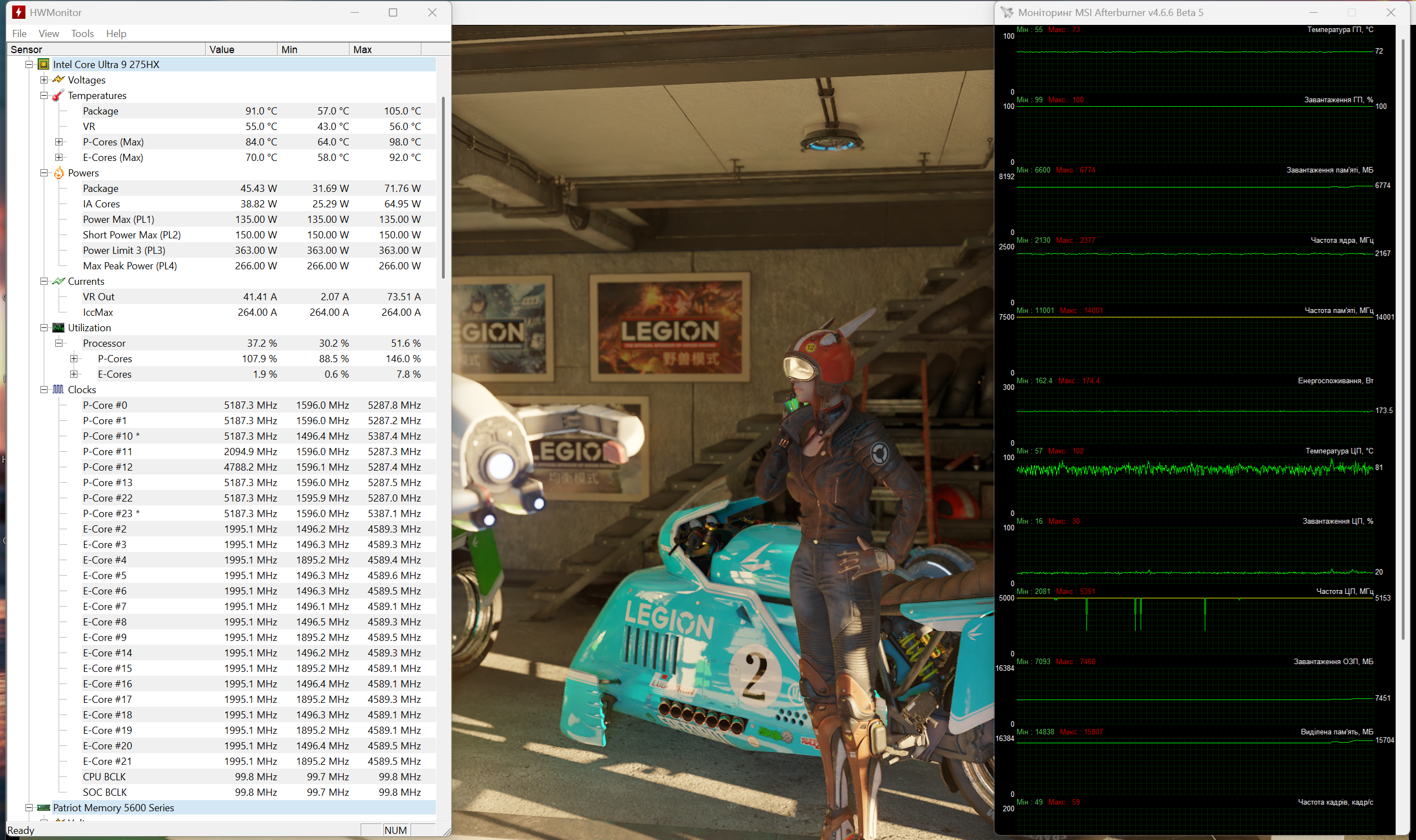The width and height of the screenshot is (1416, 840).
Task: Click the Voltages lightning icon
Action: tap(58, 80)
